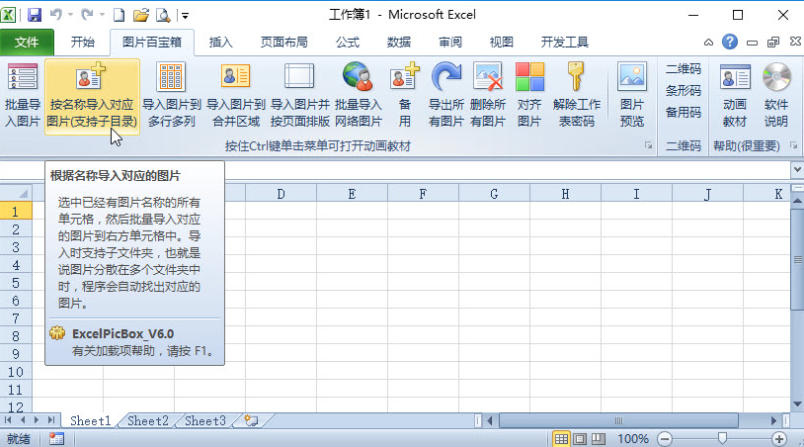Image resolution: width=804 pixels, height=447 pixels.
Task: Expand the formula bar using the chevron
Action: (x=796, y=171)
